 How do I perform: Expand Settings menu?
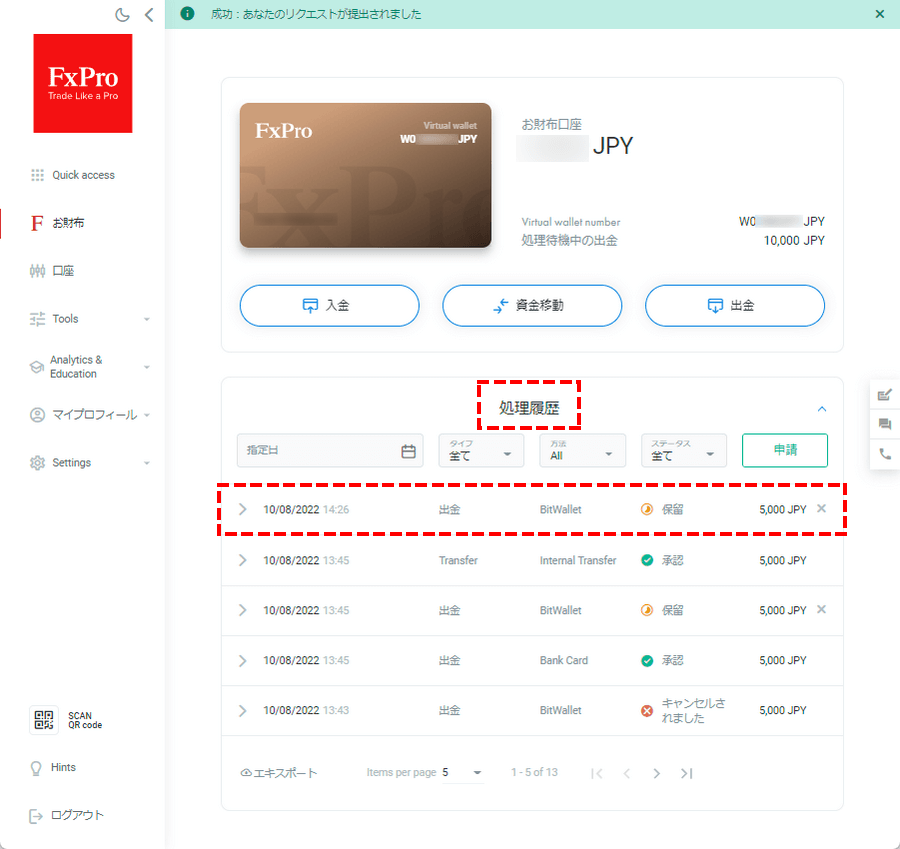tap(90, 463)
